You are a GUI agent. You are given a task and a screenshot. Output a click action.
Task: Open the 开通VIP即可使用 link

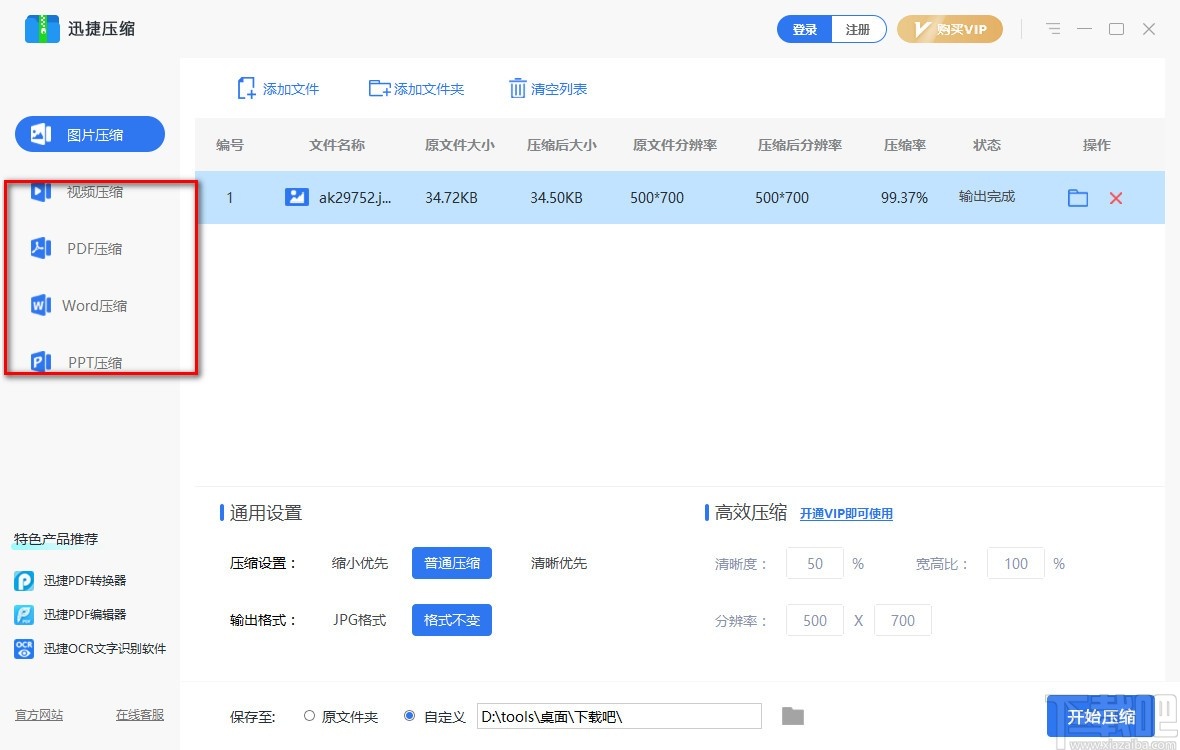point(846,513)
